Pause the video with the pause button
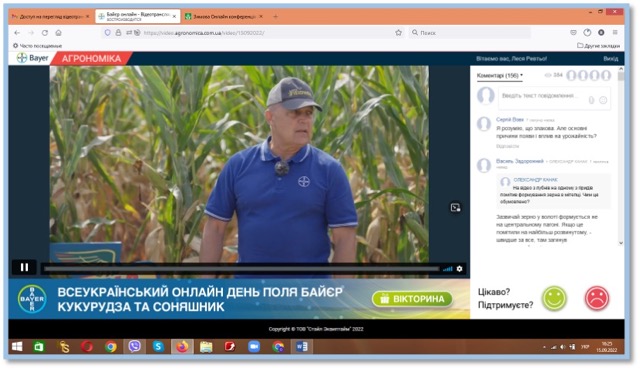Screen dimensions: 640x369 click(x=24, y=267)
